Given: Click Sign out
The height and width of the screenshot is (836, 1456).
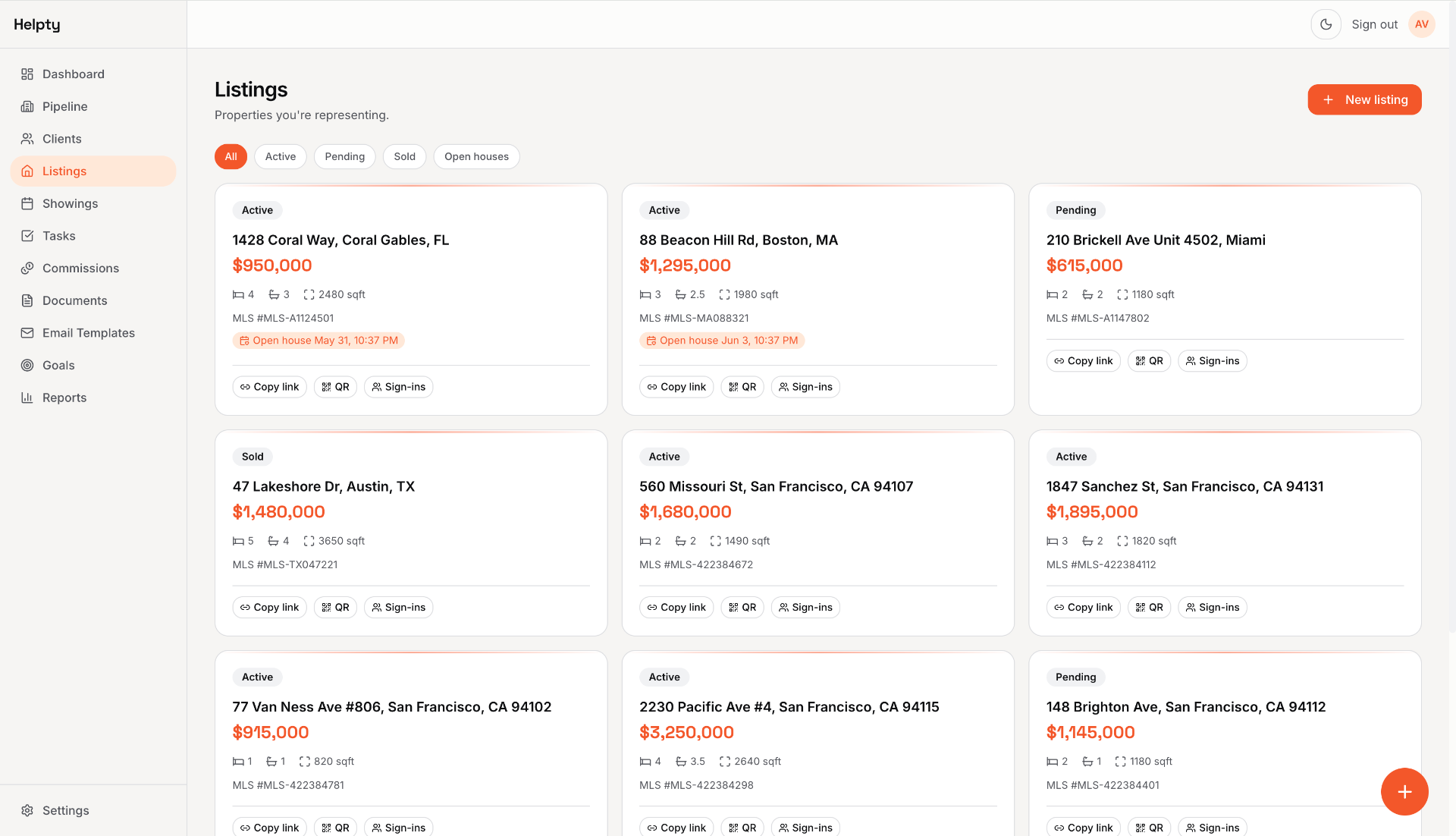Looking at the screenshot, I should (1374, 24).
